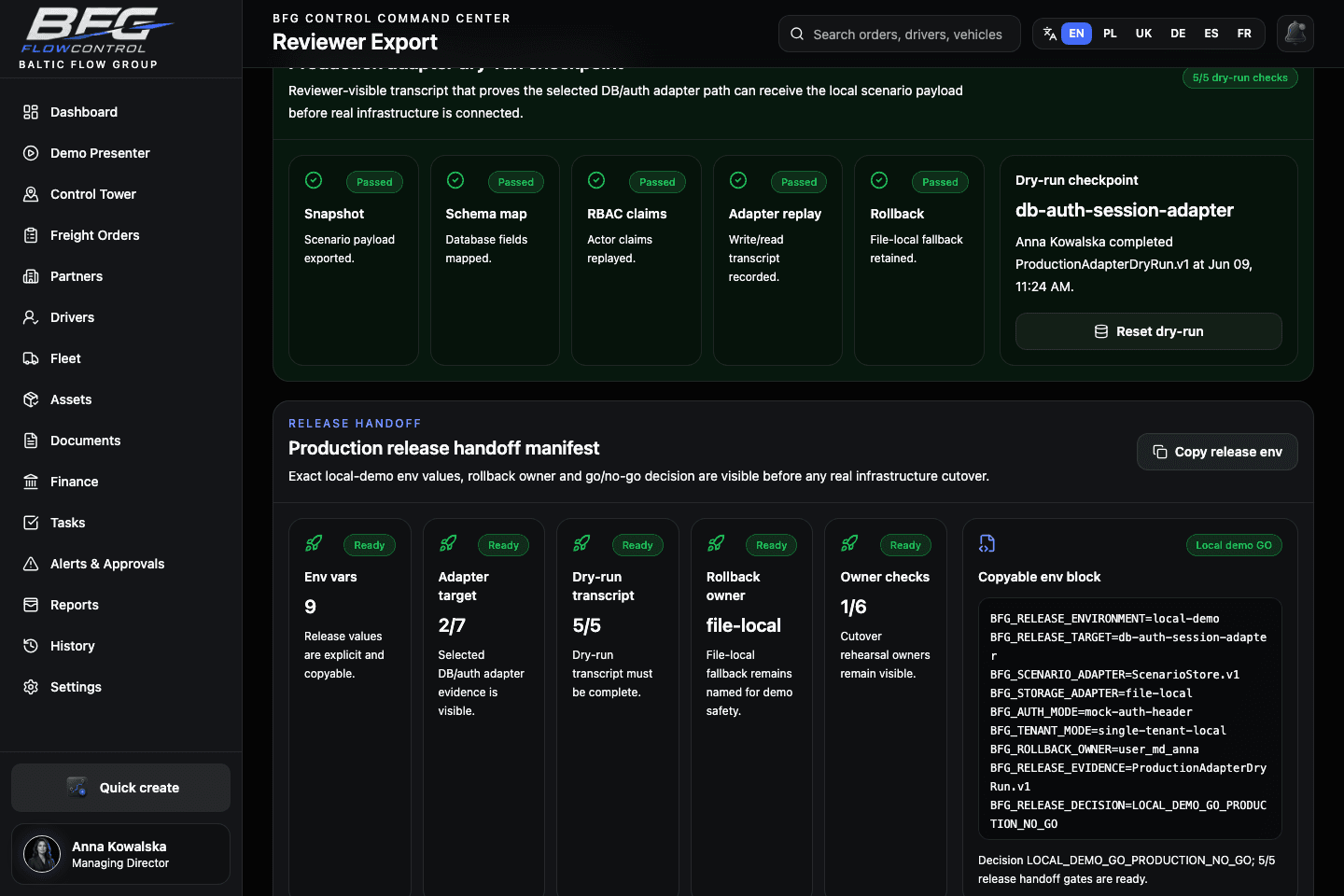Click the Owner checks 1/6 value
Viewport: 1344px width, 896px height.
point(853,607)
